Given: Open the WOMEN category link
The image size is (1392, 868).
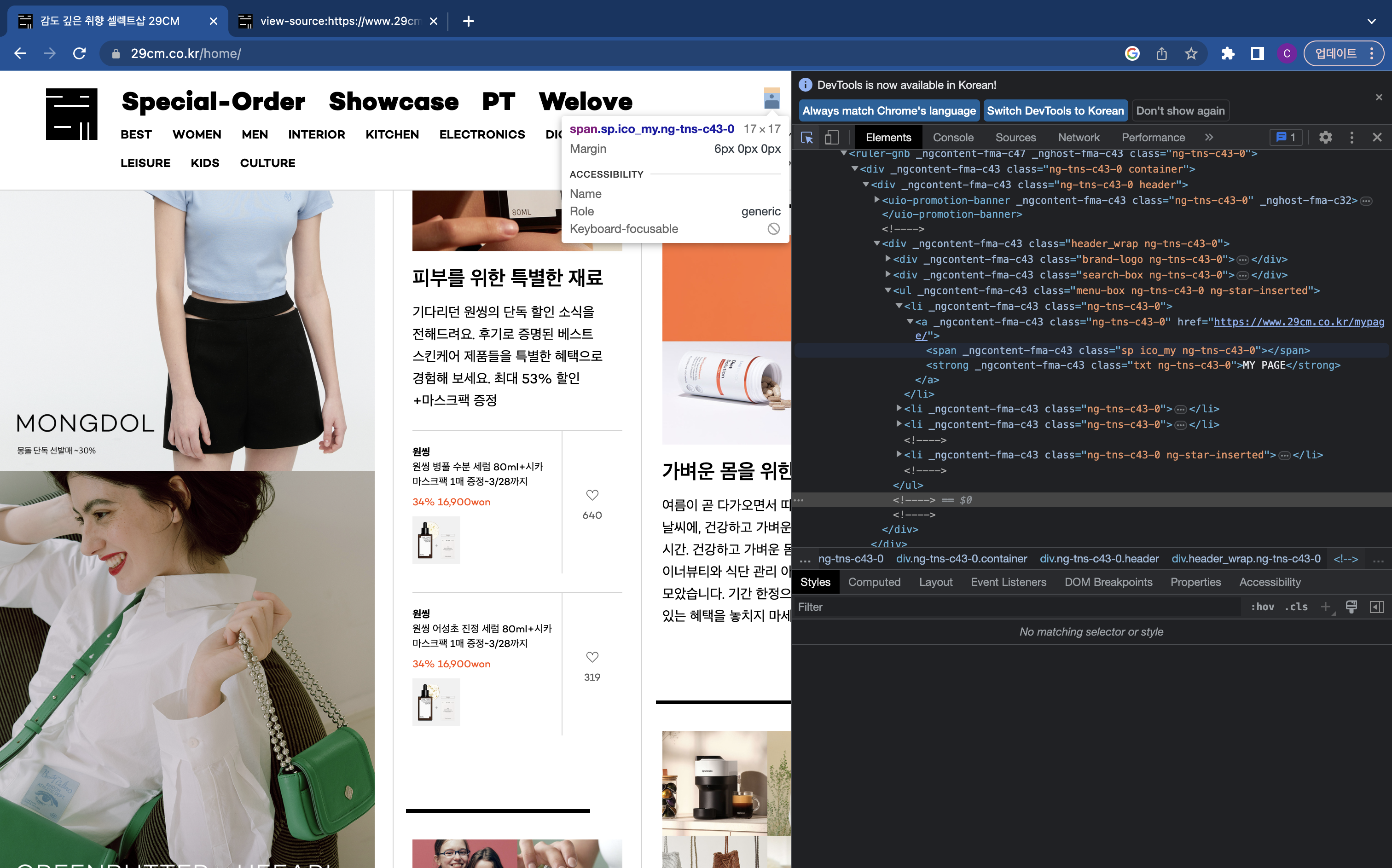Looking at the screenshot, I should 196,134.
